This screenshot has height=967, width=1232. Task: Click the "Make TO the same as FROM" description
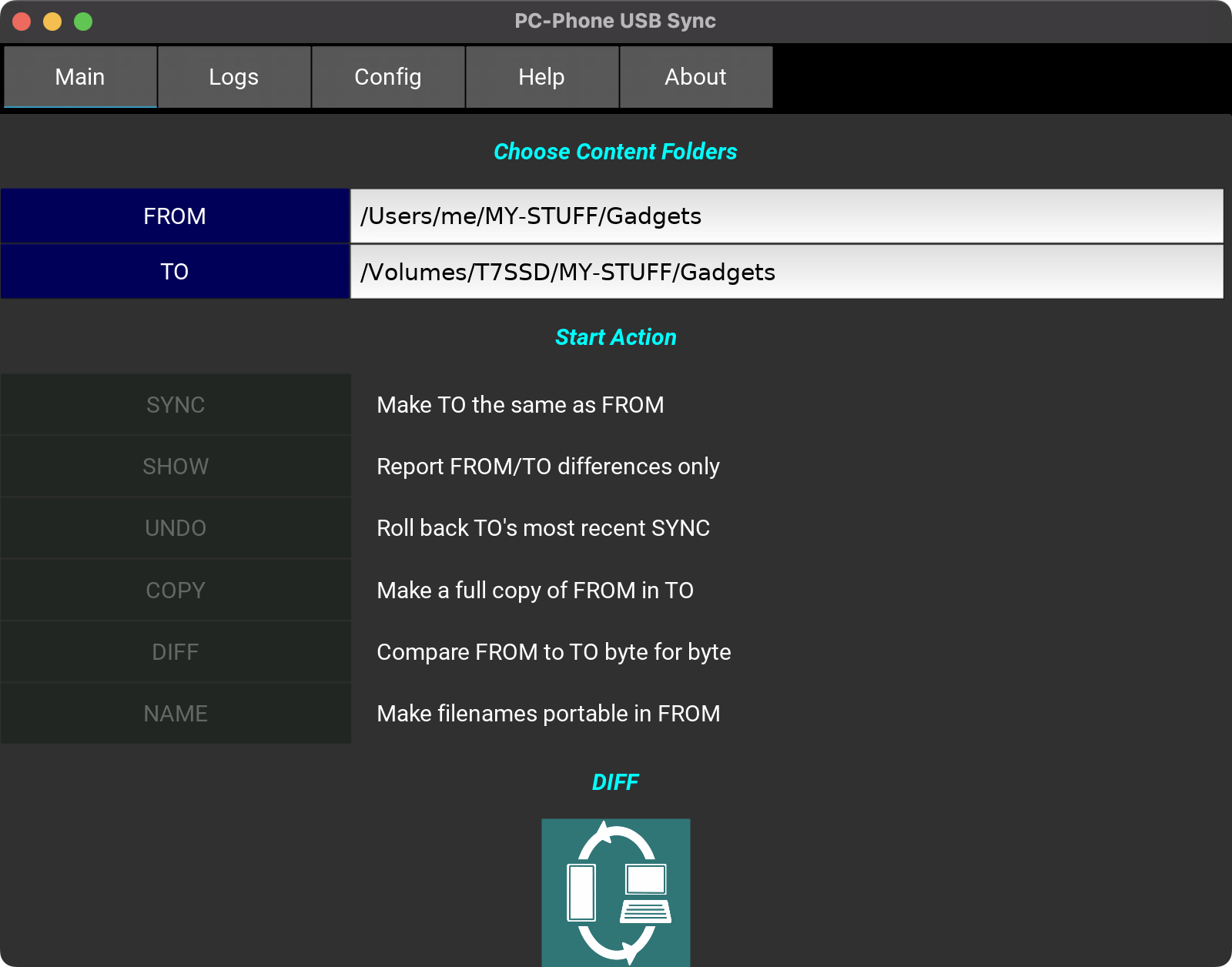tap(520, 405)
